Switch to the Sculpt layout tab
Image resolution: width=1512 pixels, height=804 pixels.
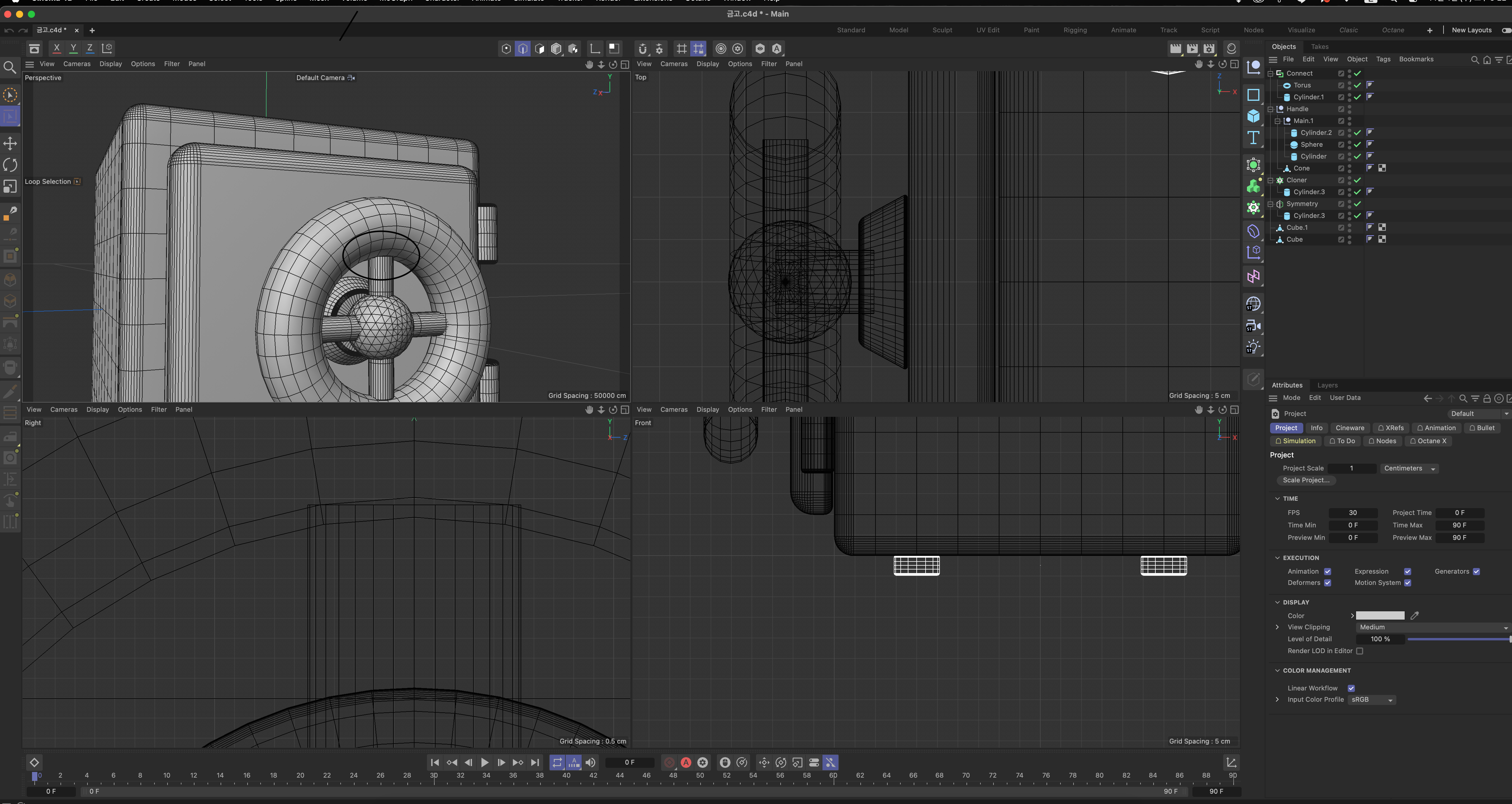click(942, 30)
